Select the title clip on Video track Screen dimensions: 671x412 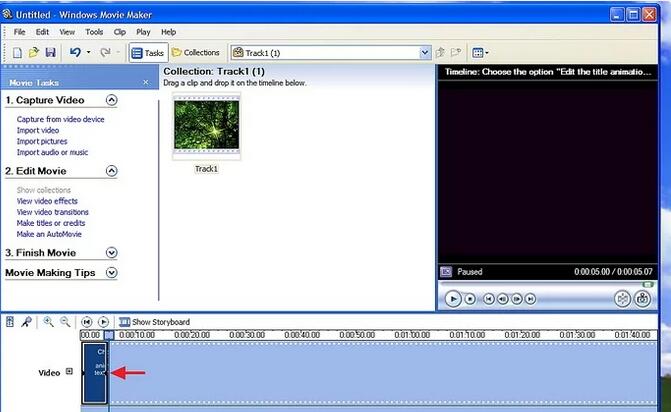tap(94, 373)
